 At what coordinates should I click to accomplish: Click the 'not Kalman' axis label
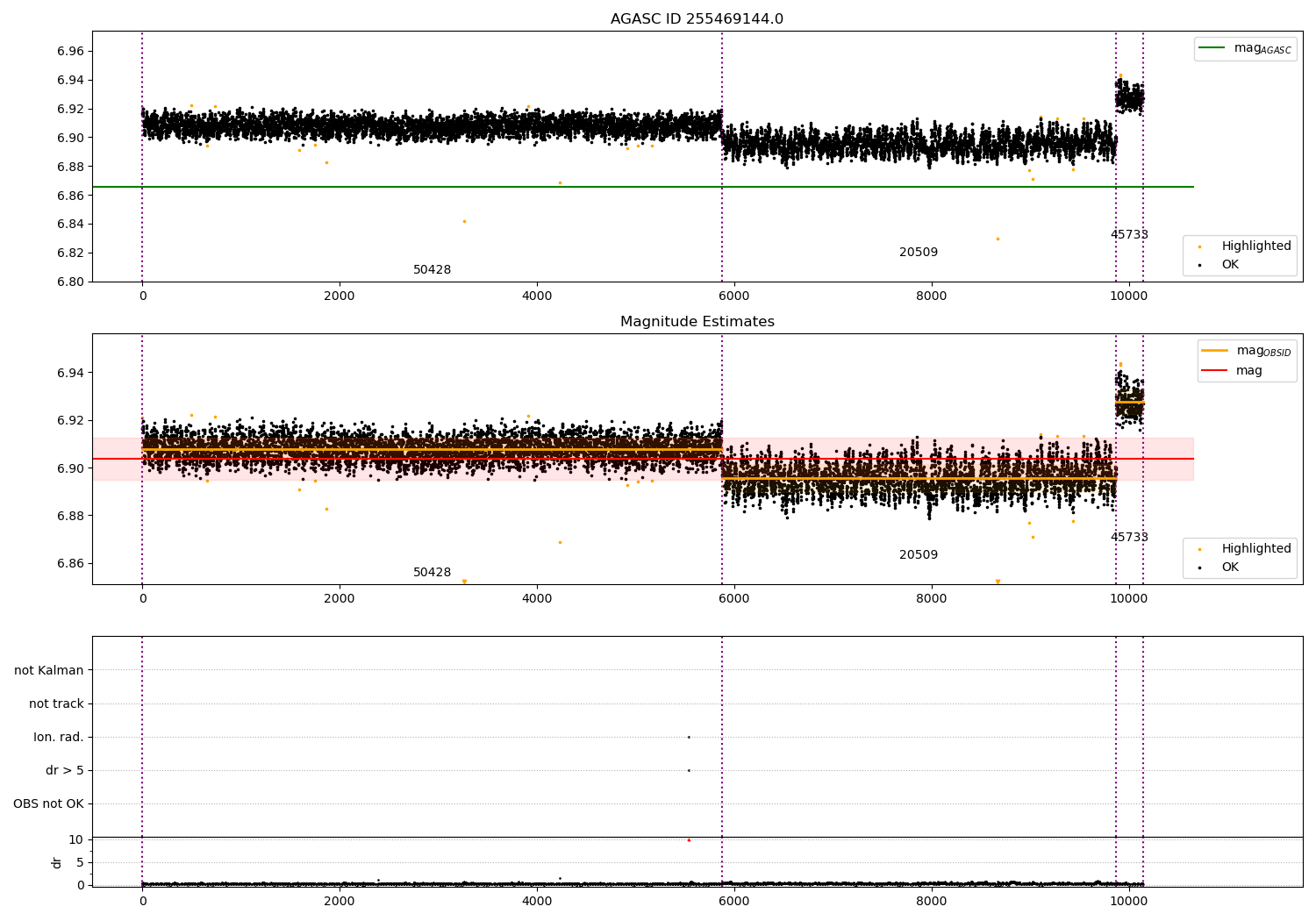(x=49, y=670)
